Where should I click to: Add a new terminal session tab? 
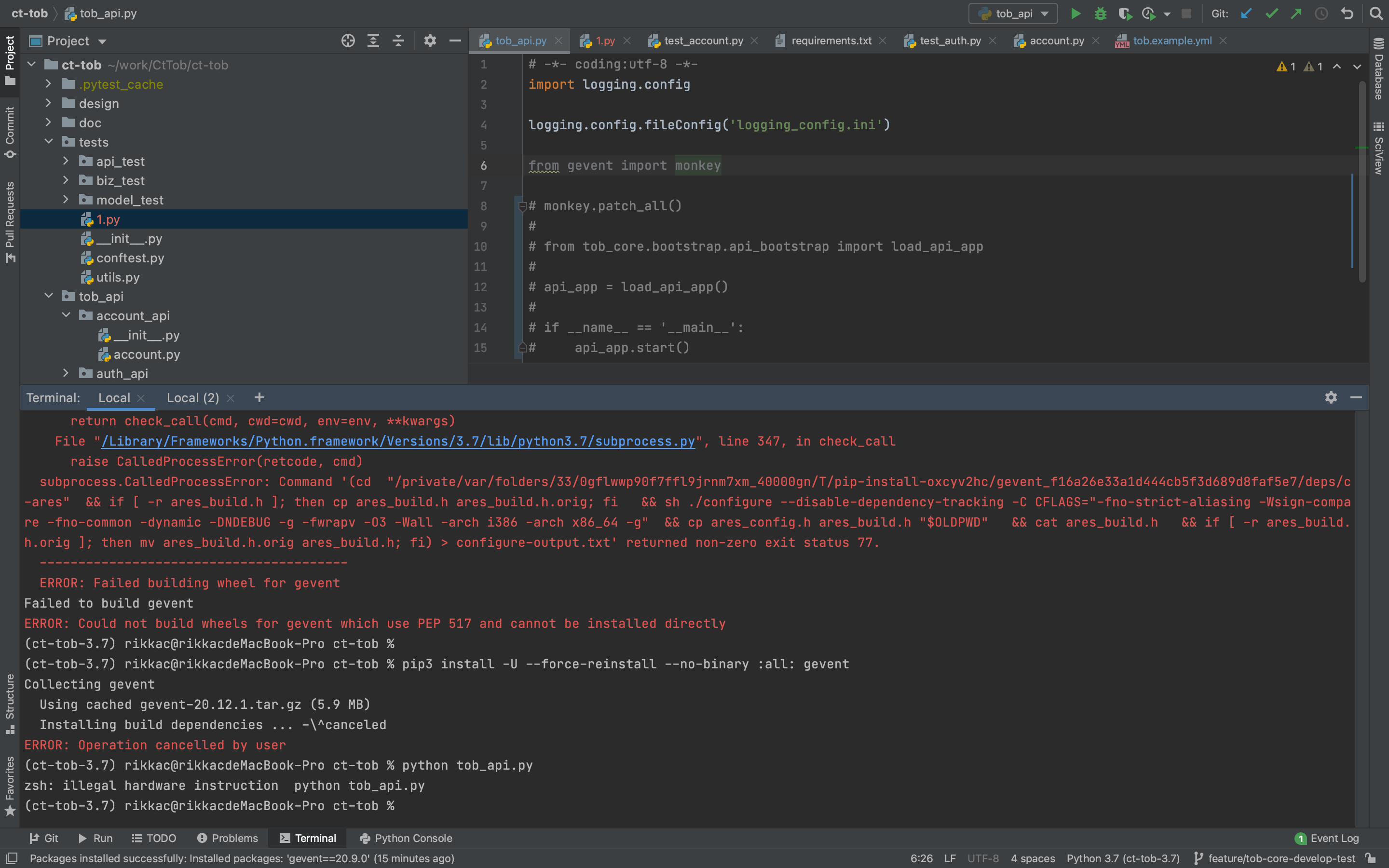coord(259,397)
